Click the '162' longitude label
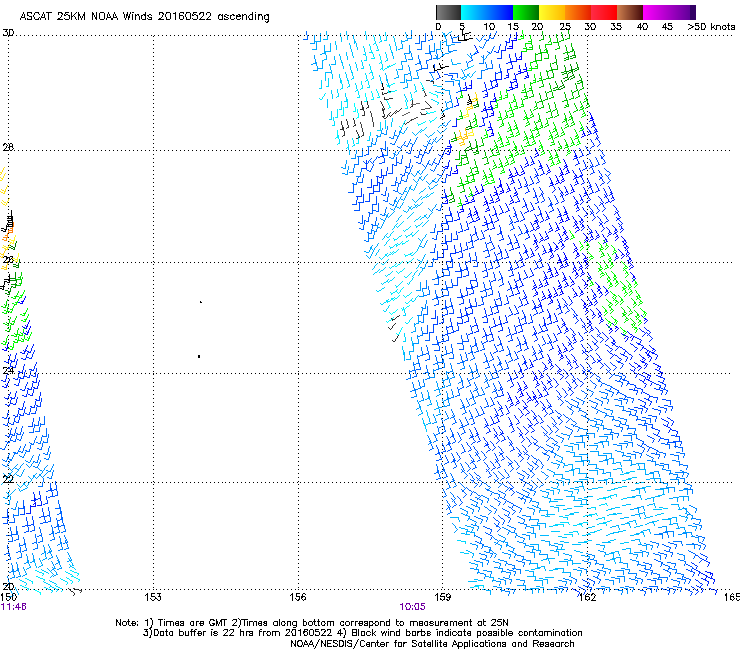The width and height of the screenshot is (740, 650). (588, 597)
